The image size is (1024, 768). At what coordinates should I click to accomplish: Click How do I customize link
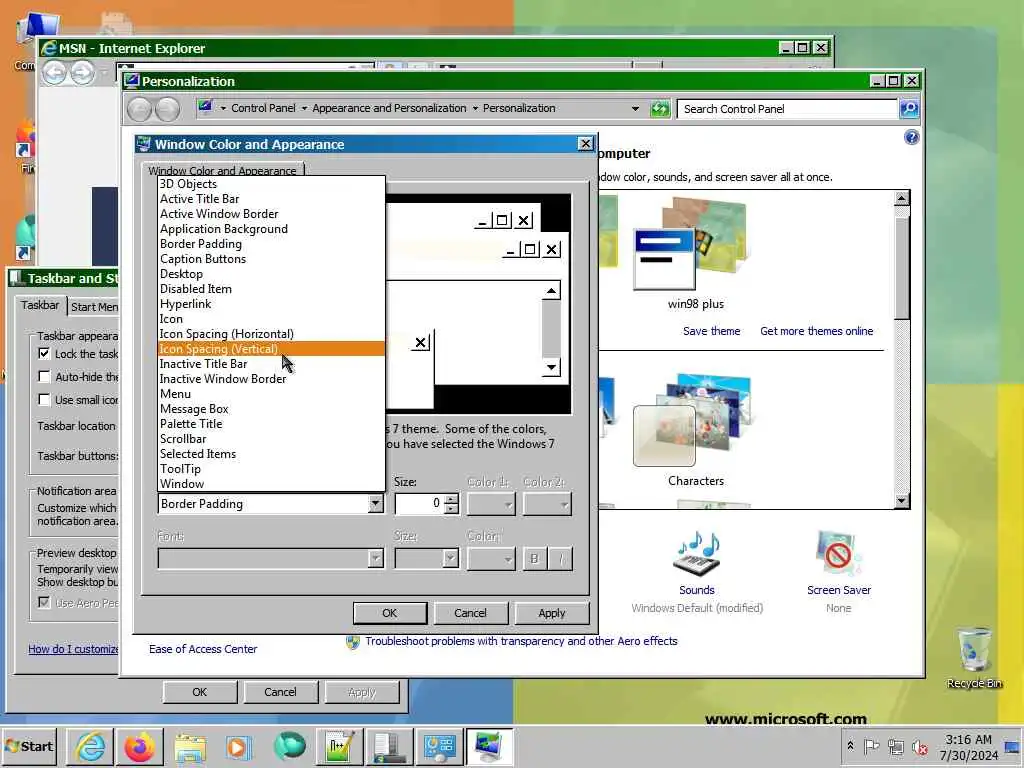click(73, 649)
